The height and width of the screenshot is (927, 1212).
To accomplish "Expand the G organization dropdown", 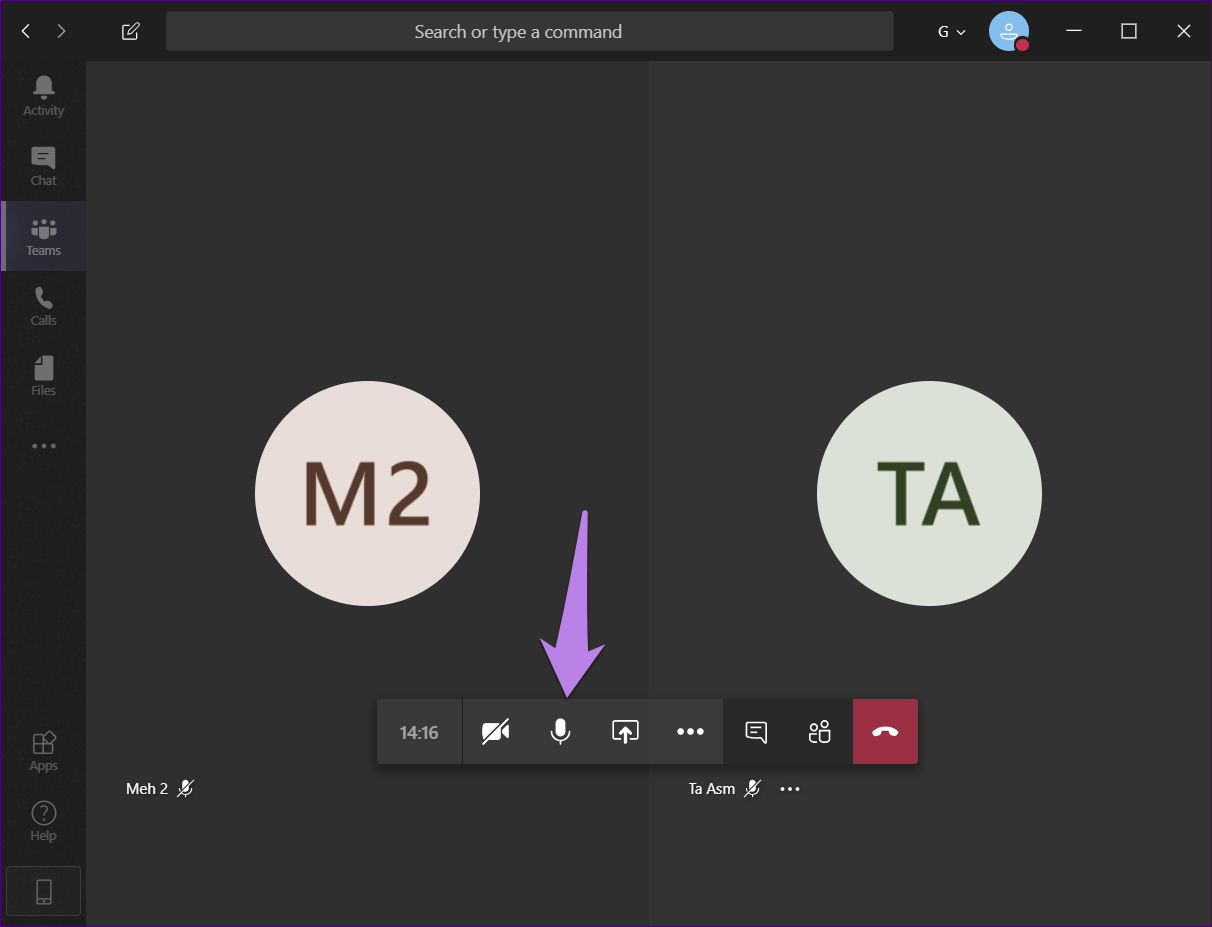I will point(951,32).
